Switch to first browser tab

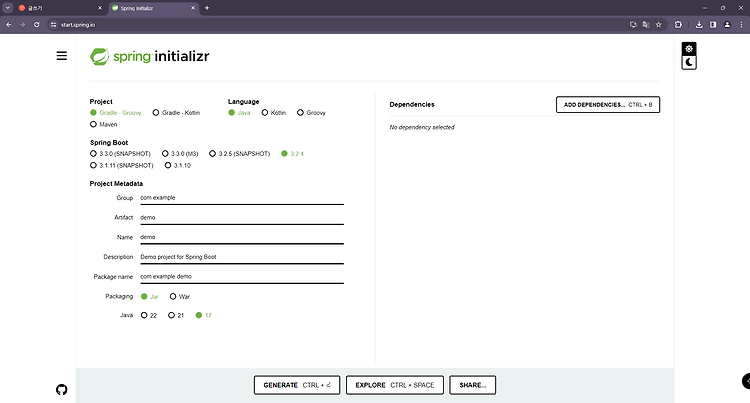pos(60,8)
